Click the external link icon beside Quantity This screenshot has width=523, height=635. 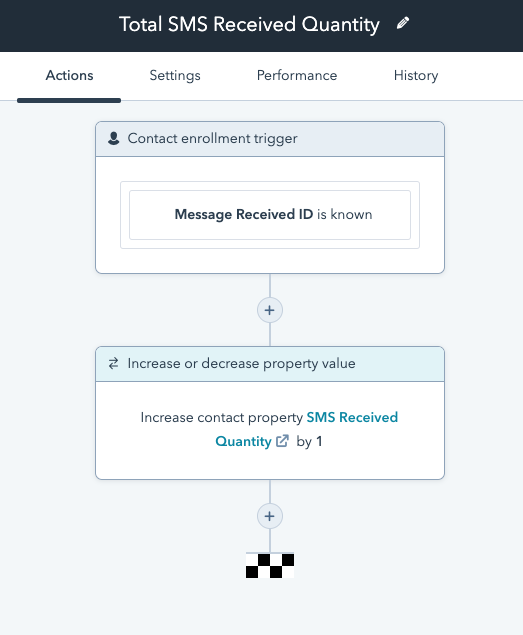tap(282, 441)
